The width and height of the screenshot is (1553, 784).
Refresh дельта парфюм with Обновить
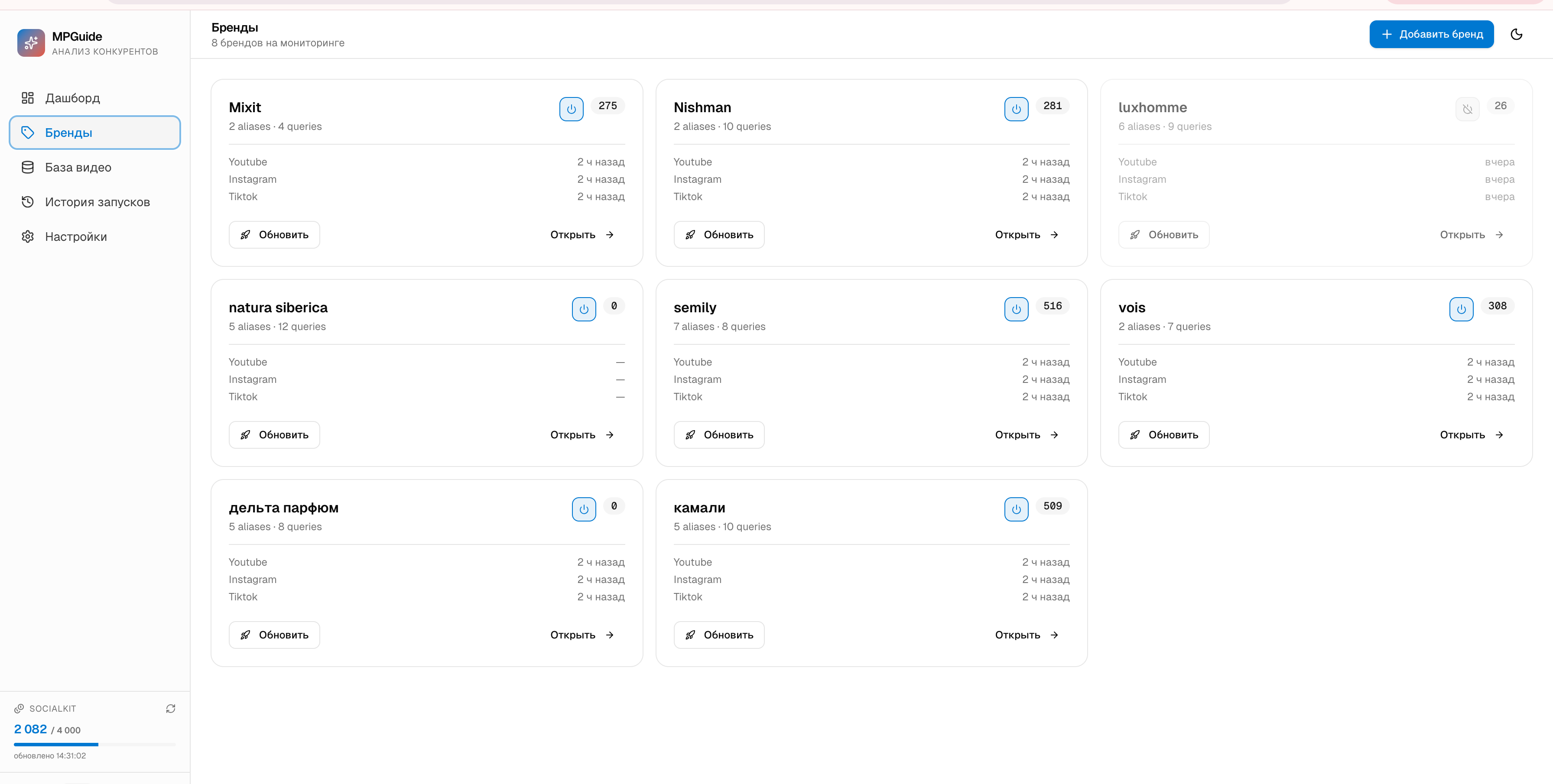274,635
